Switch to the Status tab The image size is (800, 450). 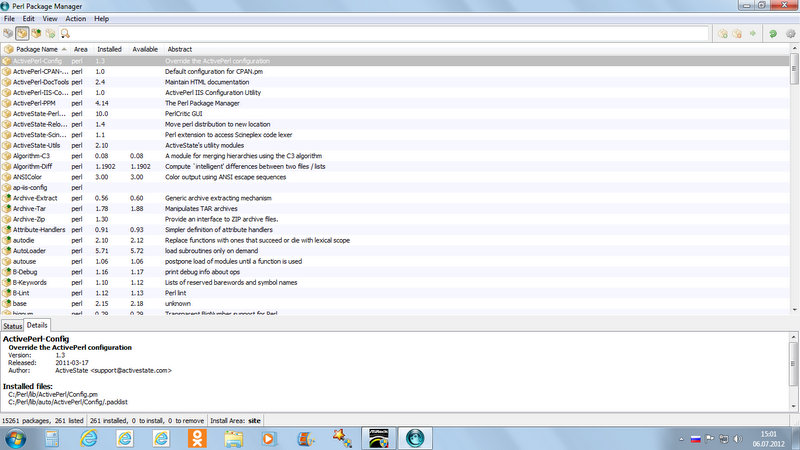point(12,326)
